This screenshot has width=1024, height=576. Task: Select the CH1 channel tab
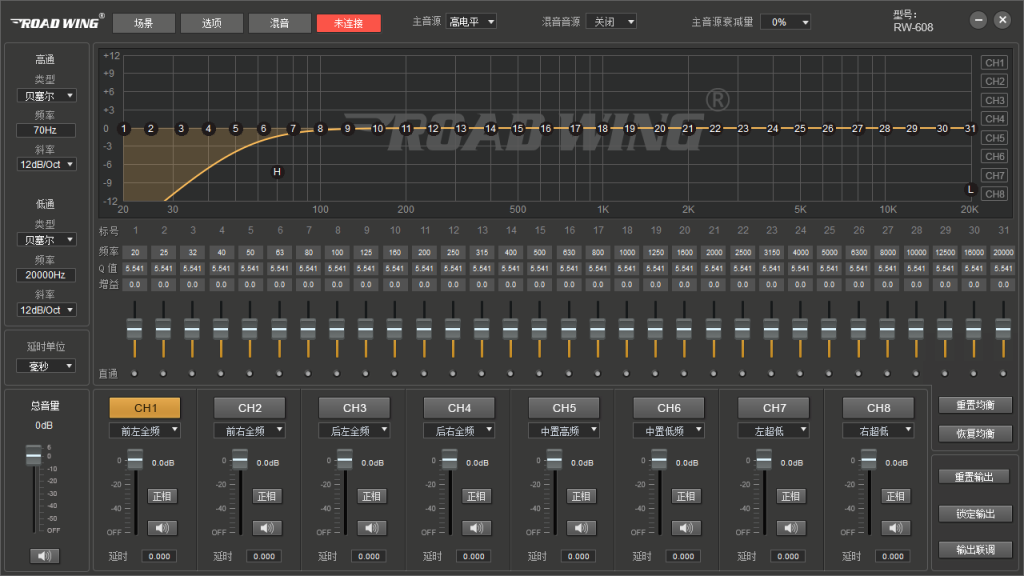tap(145, 408)
